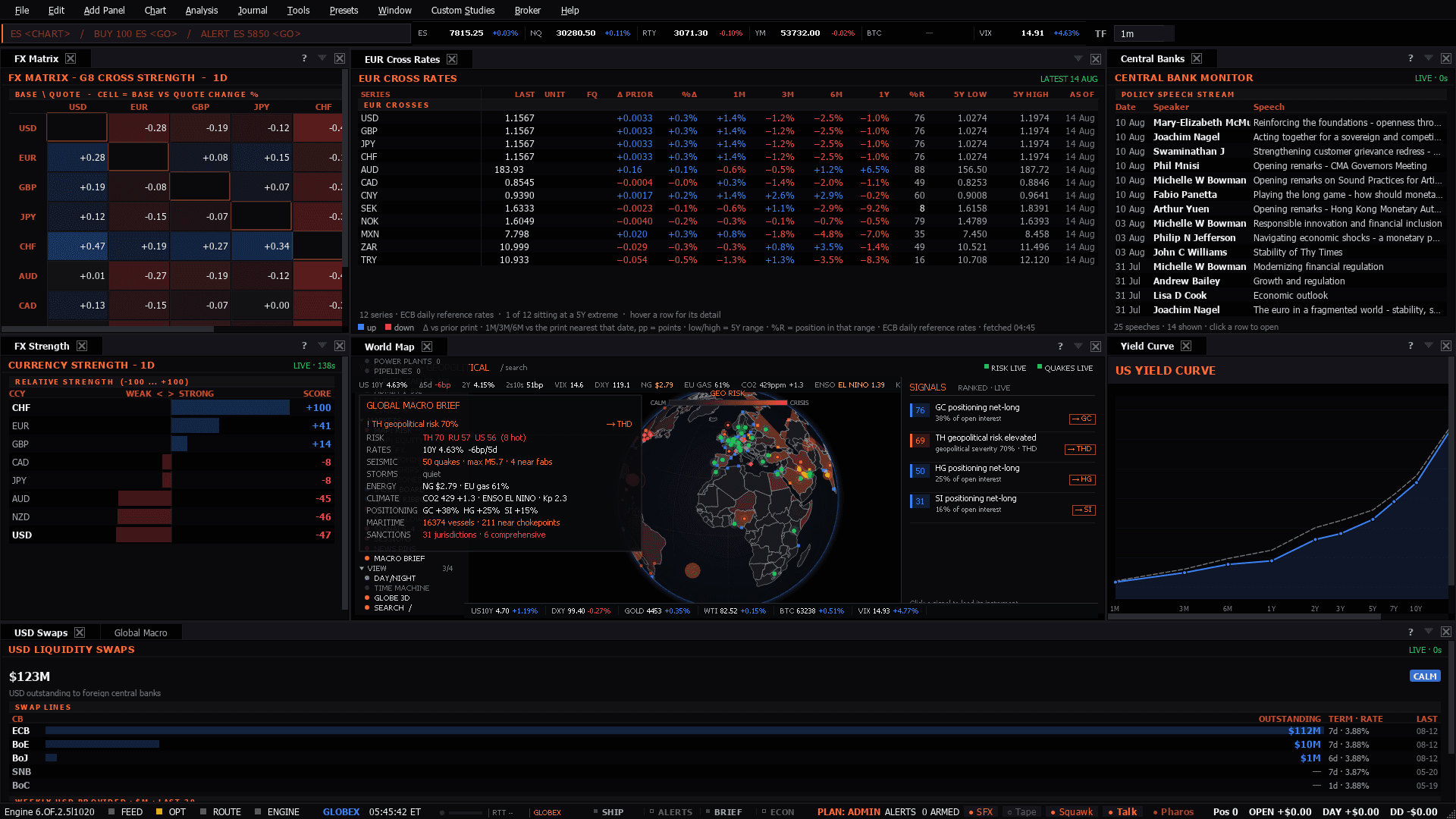This screenshot has height=819, width=1456.
Task: Click Talk indicator in status bar
Action: pos(1122,811)
